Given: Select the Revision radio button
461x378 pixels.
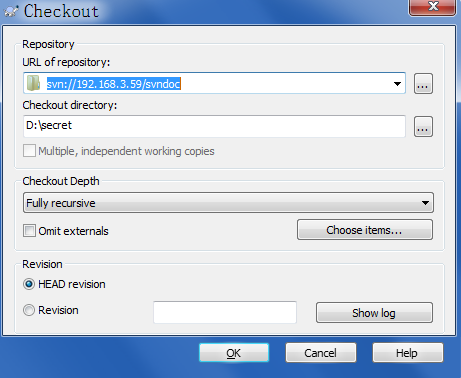Looking at the screenshot, I should (x=29, y=310).
